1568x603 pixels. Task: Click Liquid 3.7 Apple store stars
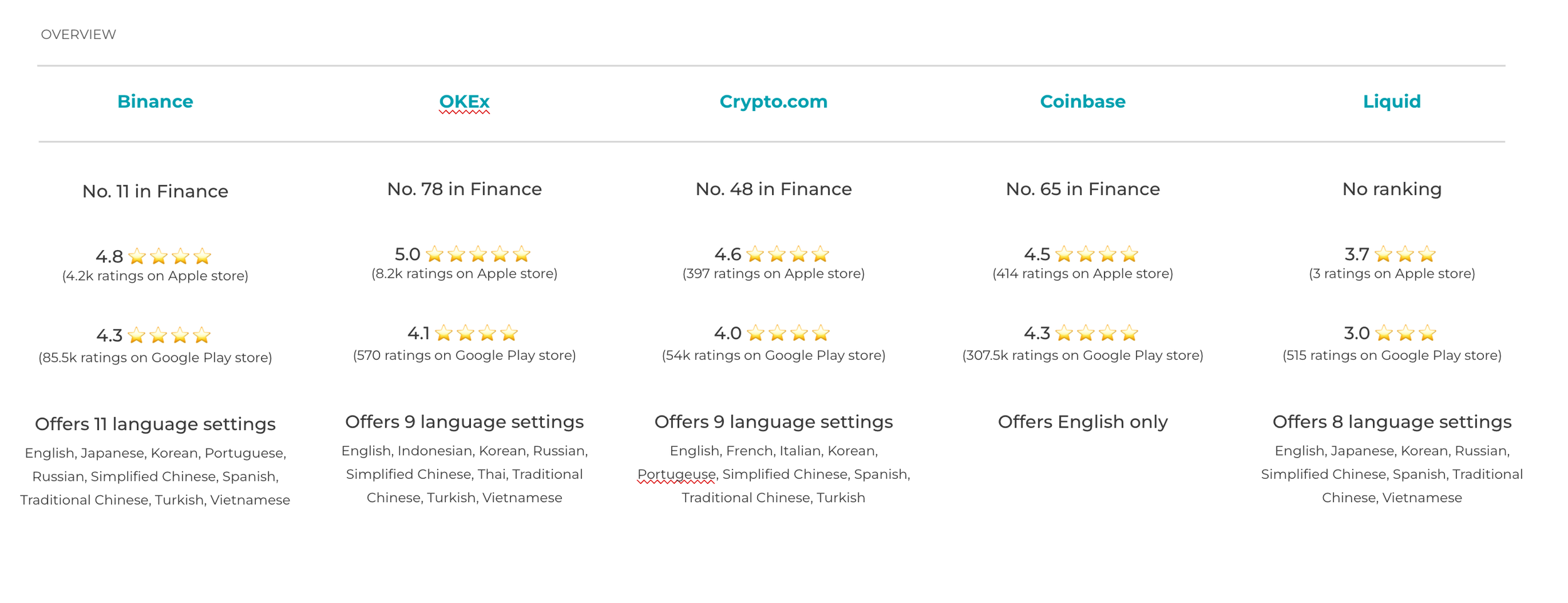pyautogui.click(x=1405, y=254)
